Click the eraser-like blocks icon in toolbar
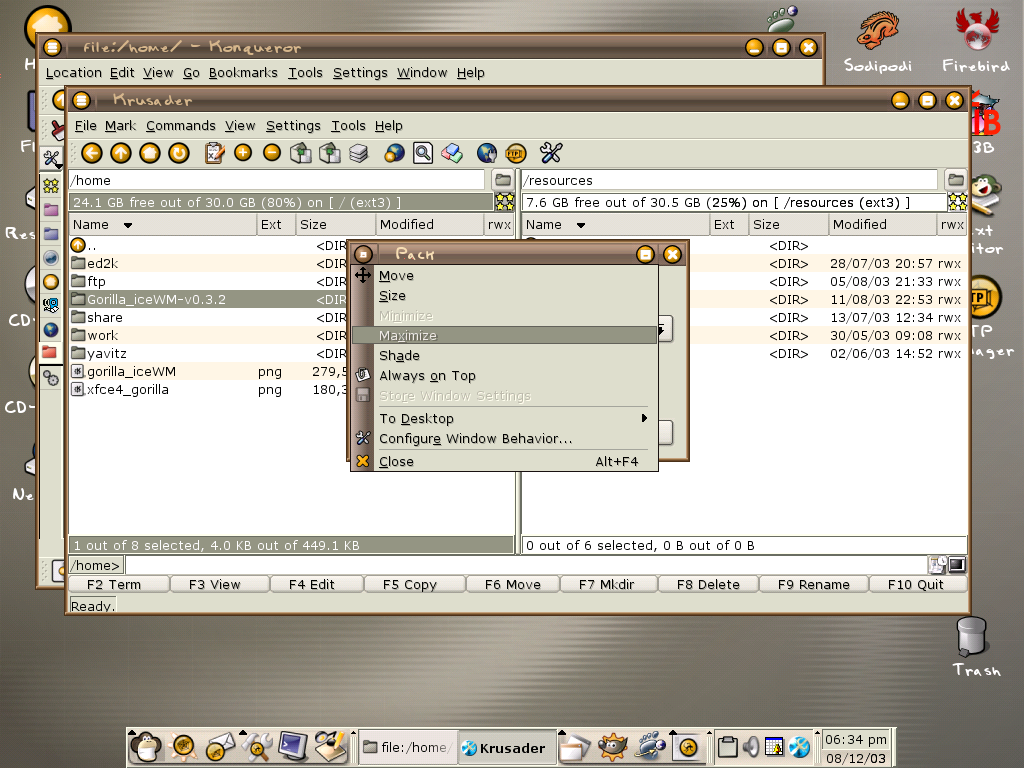Screen dimensions: 1024x768 (x=452, y=153)
